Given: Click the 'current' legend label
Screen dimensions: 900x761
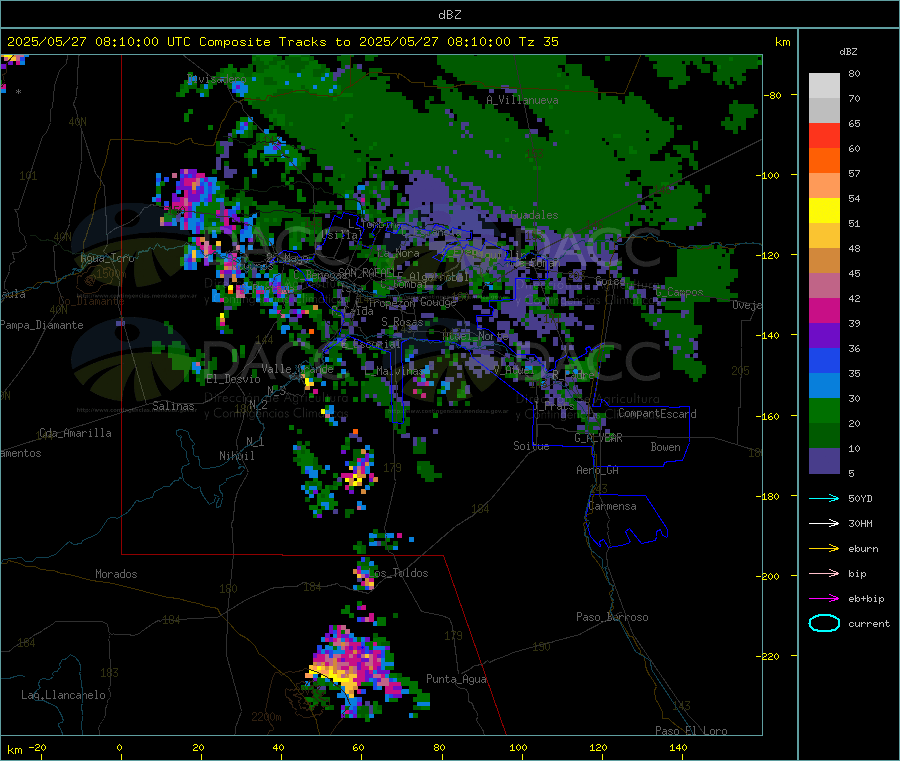Looking at the screenshot, I should [869, 623].
